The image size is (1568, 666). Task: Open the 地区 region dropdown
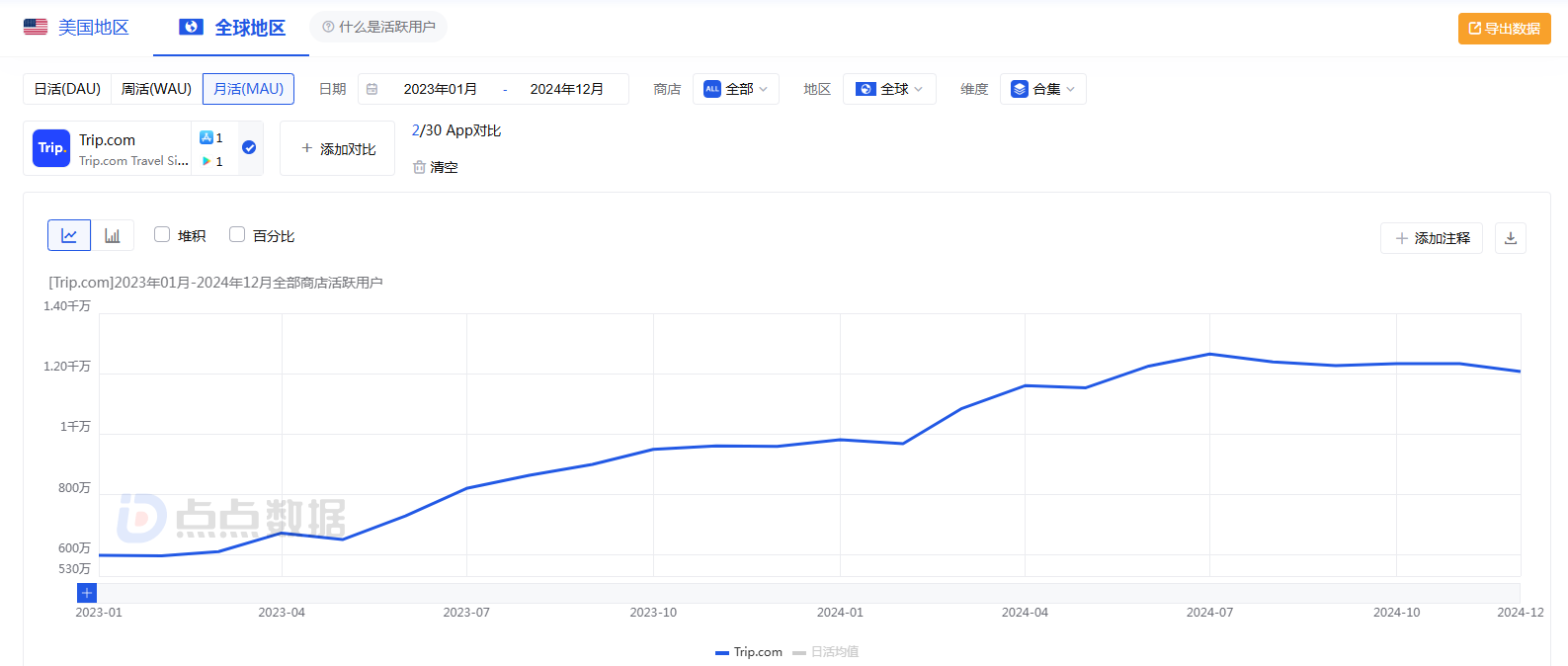(x=889, y=89)
